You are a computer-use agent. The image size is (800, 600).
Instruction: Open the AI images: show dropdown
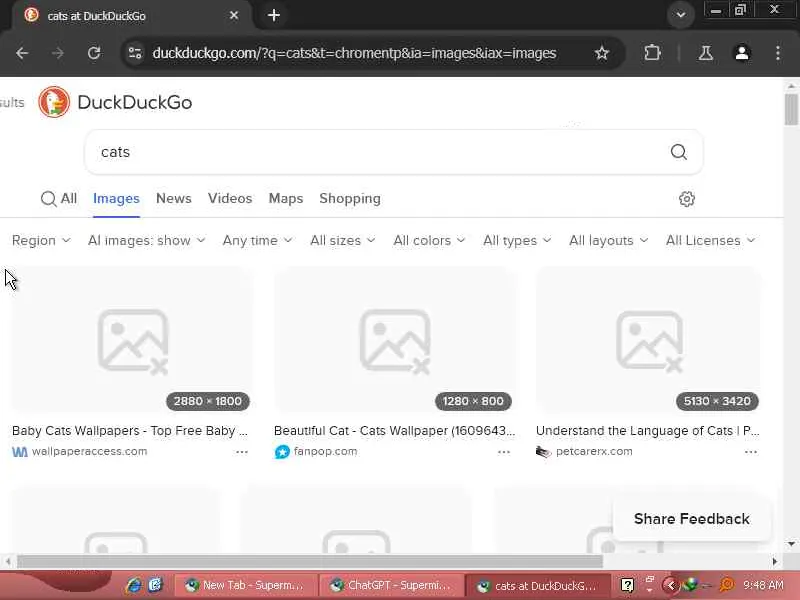pos(146,240)
